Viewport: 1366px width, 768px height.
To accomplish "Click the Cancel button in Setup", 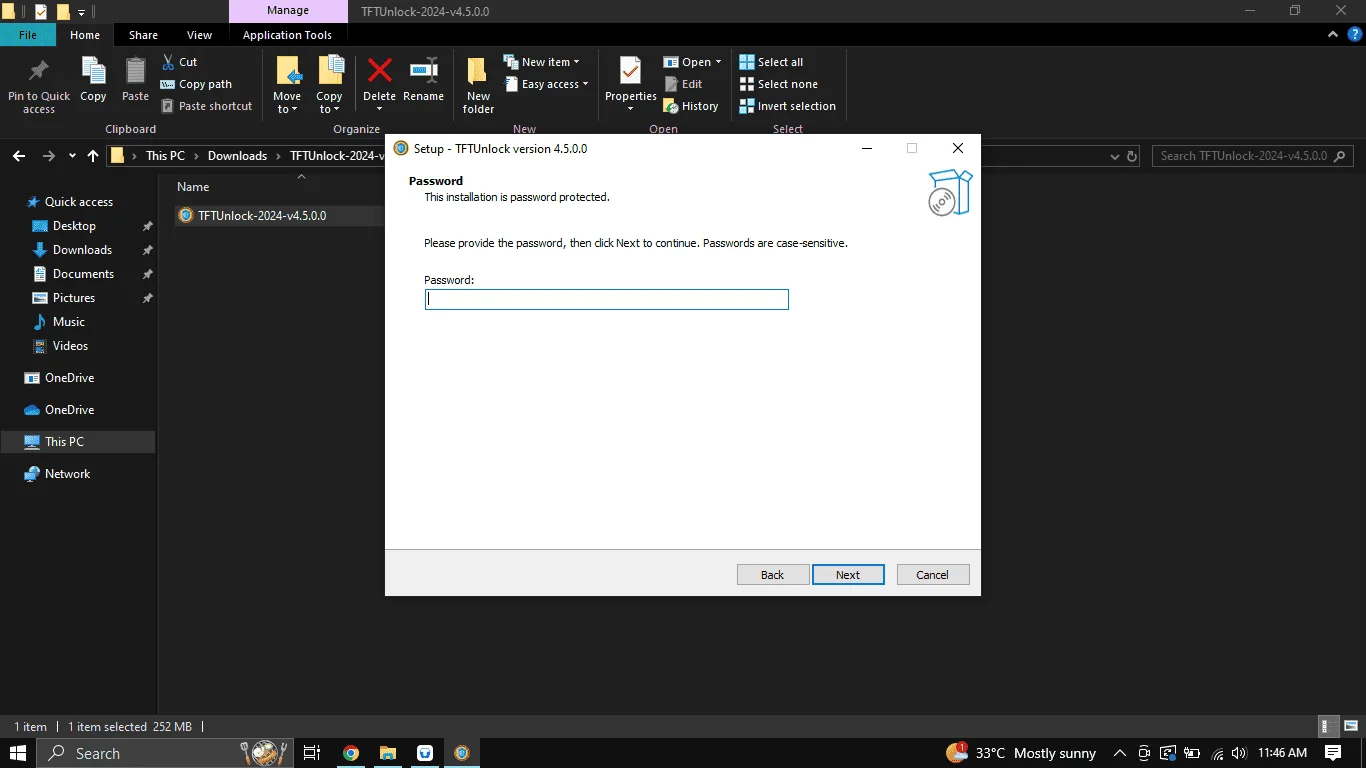I will click(933, 575).
